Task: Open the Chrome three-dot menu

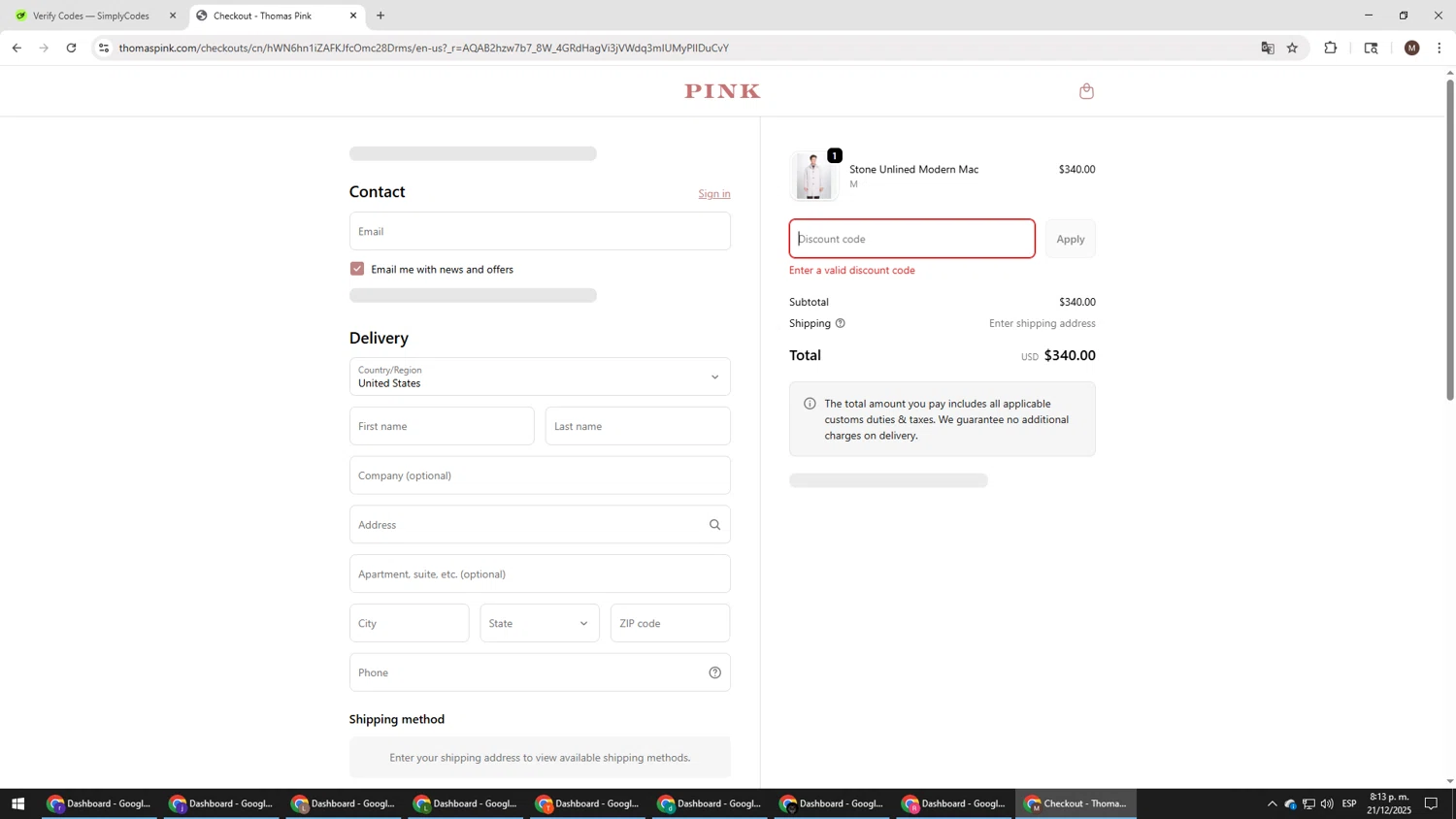Action: 1439,48
